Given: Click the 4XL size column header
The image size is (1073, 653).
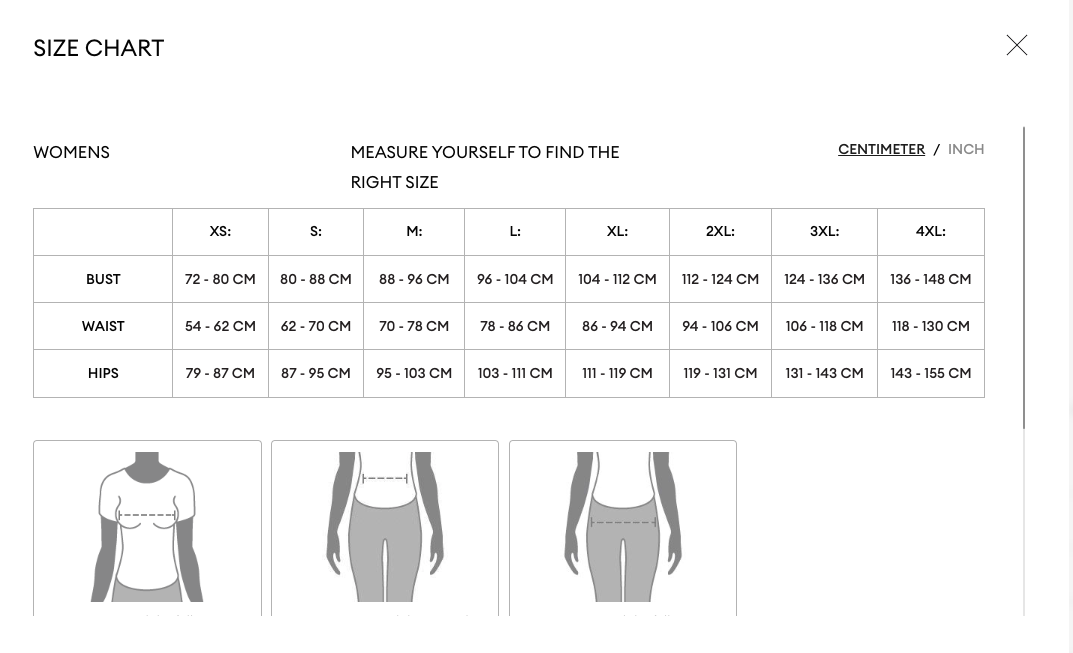Looking at the screenshot, I should [x=930, y=231].
